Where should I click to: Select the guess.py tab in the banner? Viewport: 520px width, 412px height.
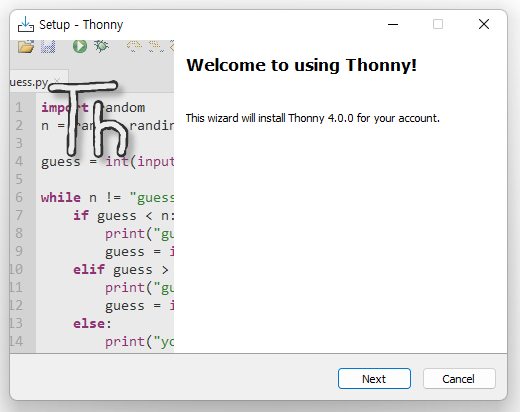click(x=29, y=82)
